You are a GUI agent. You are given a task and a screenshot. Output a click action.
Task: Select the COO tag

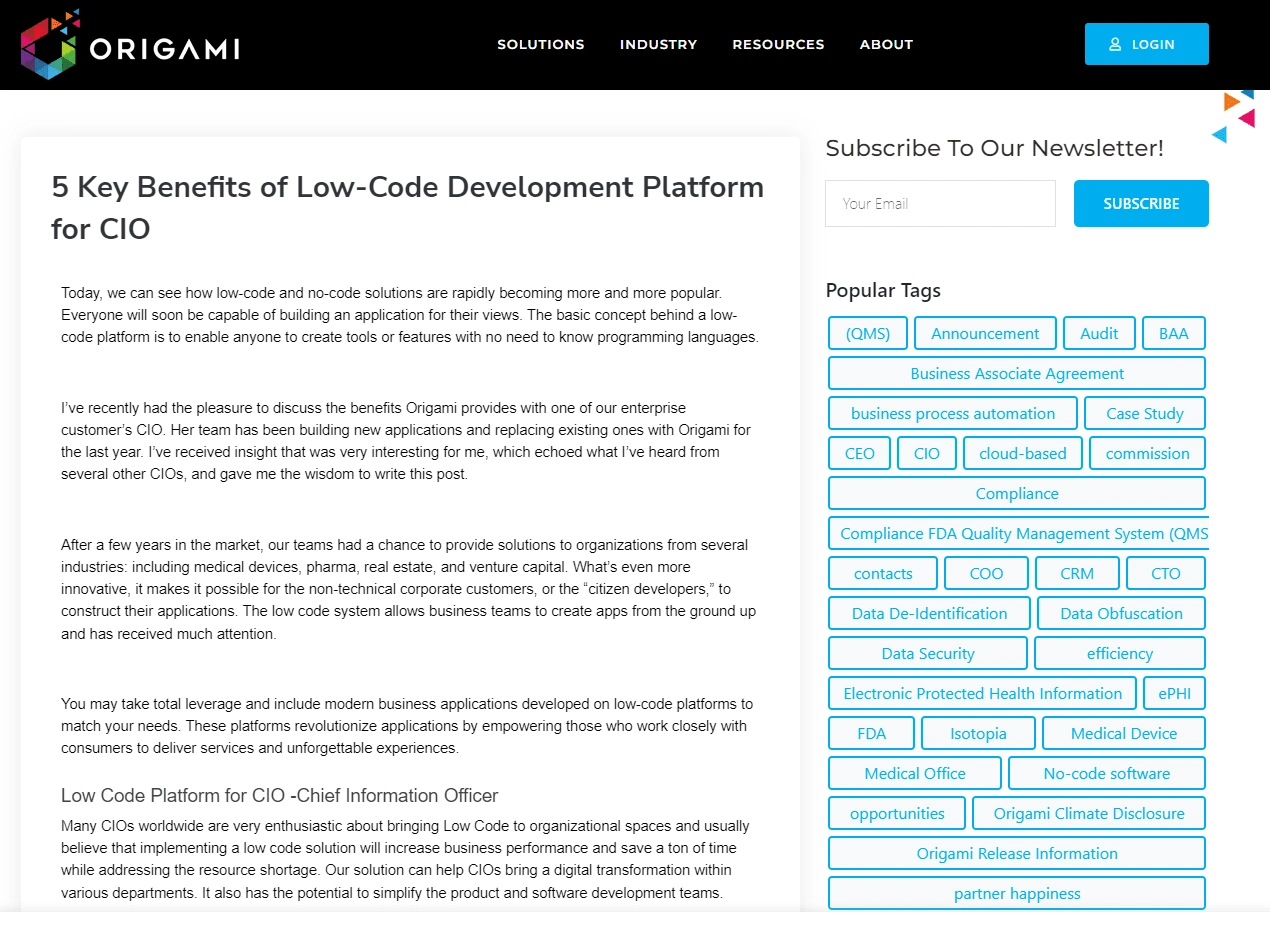point(986,573)
